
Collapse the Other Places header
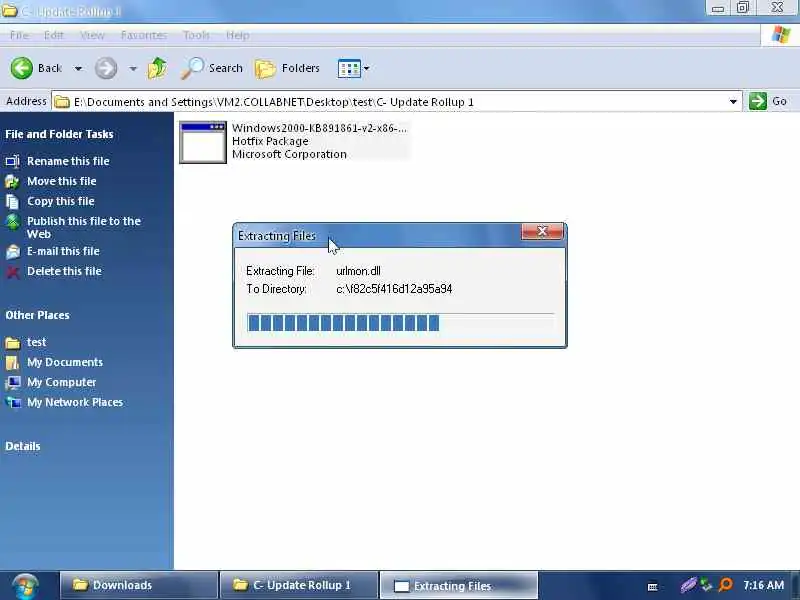(37, 315)
